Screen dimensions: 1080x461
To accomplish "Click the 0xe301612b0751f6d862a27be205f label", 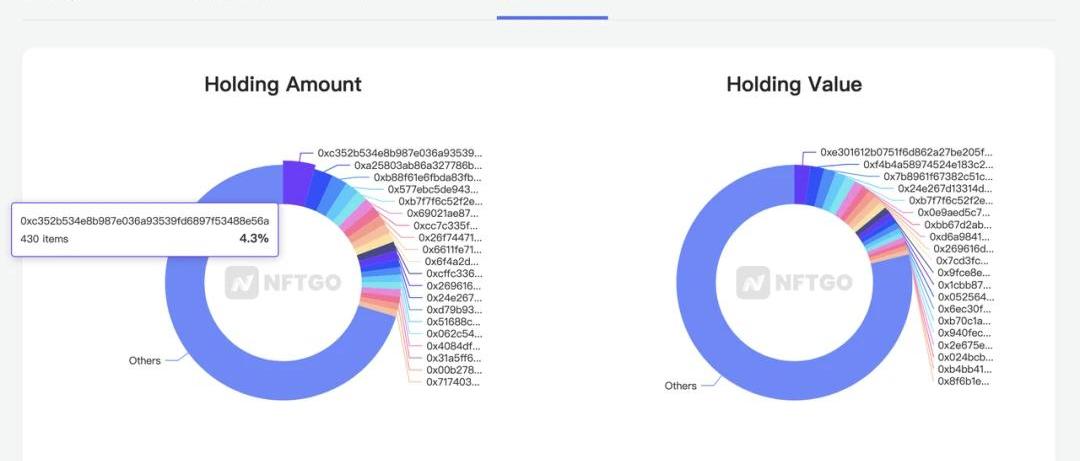I will pos(906,152).
